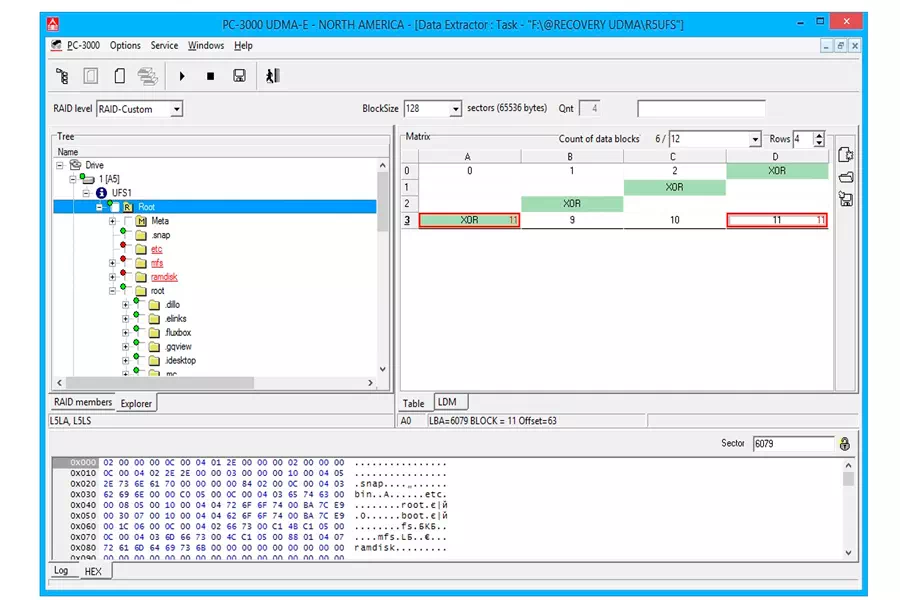Viewport: 900px width, 600px height.
Task: Click the tree scroll down arrow
Action: (x=382, y=369)
